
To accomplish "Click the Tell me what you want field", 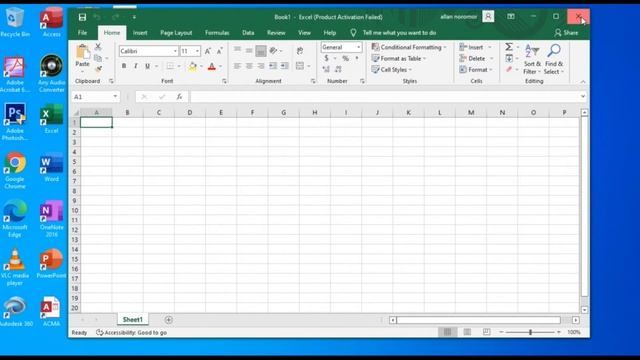I will [399, 33].
